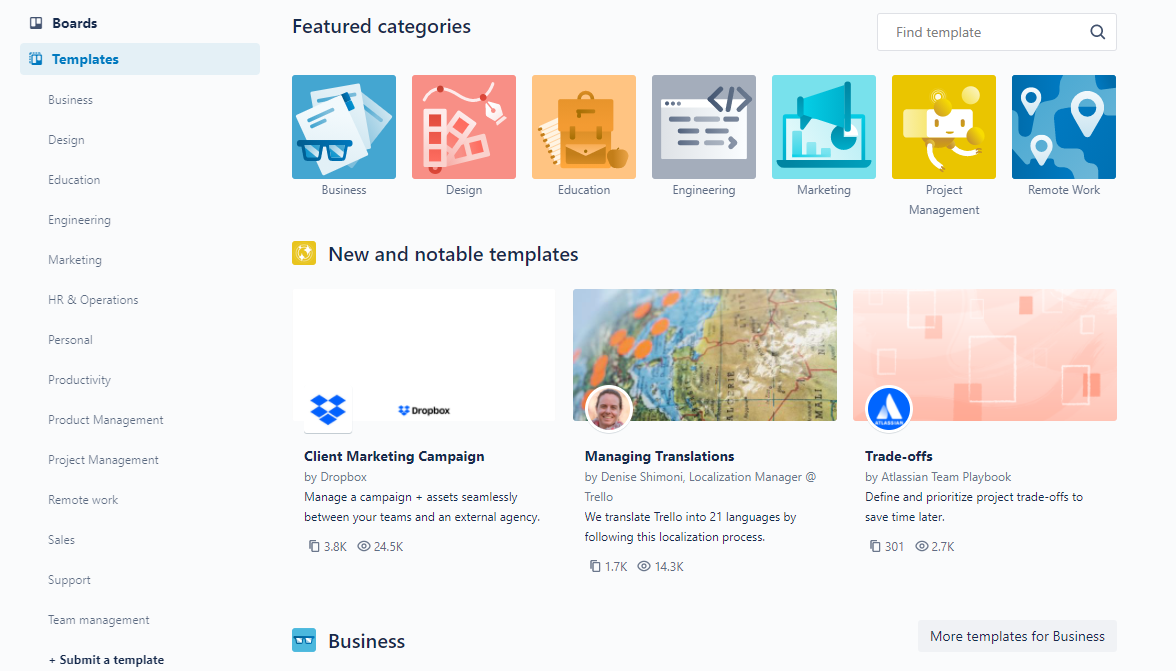The width and height of the screenshot is (1176, 671).
Task: Open Product Management sidebar category
Action: click(x=106, y=420)
